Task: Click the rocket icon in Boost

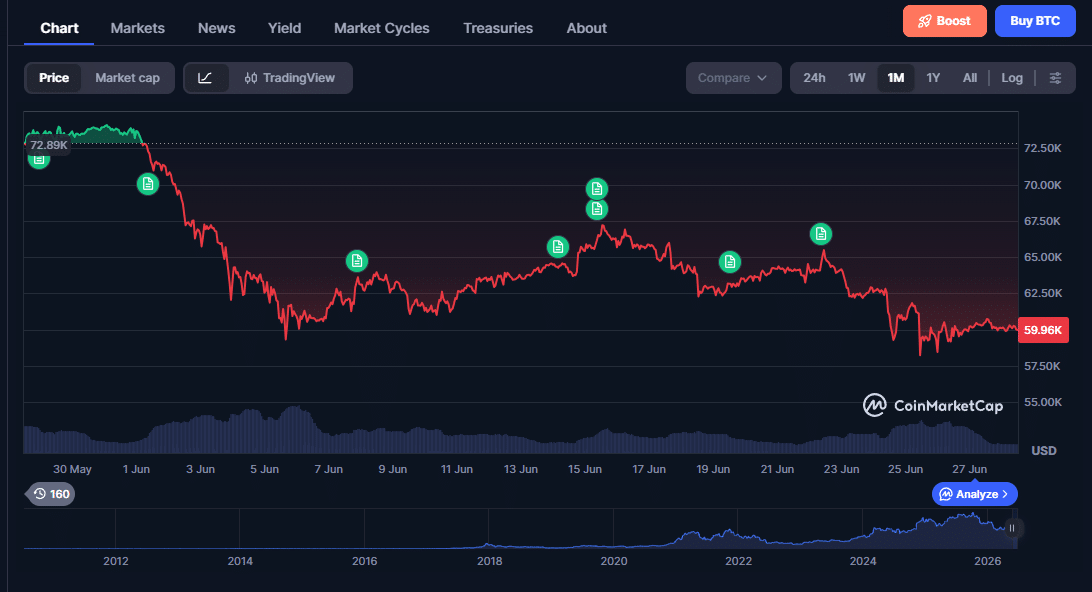Action: coord(924,21)
